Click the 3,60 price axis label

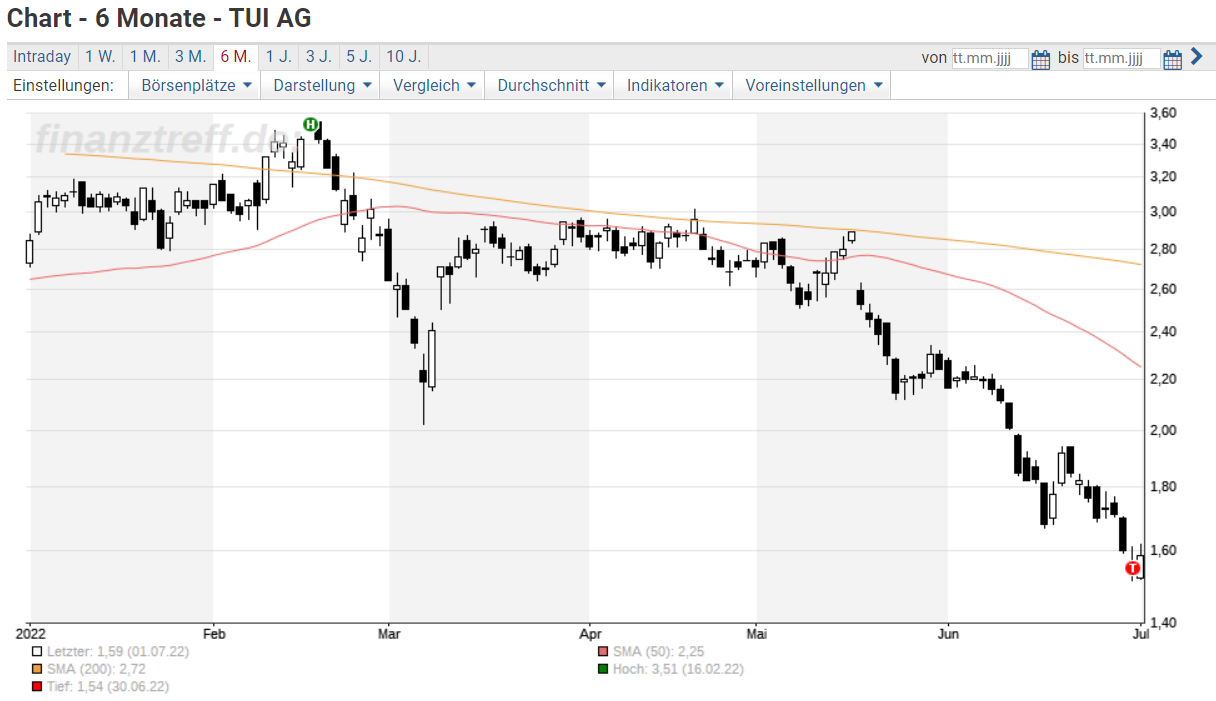1162,113
